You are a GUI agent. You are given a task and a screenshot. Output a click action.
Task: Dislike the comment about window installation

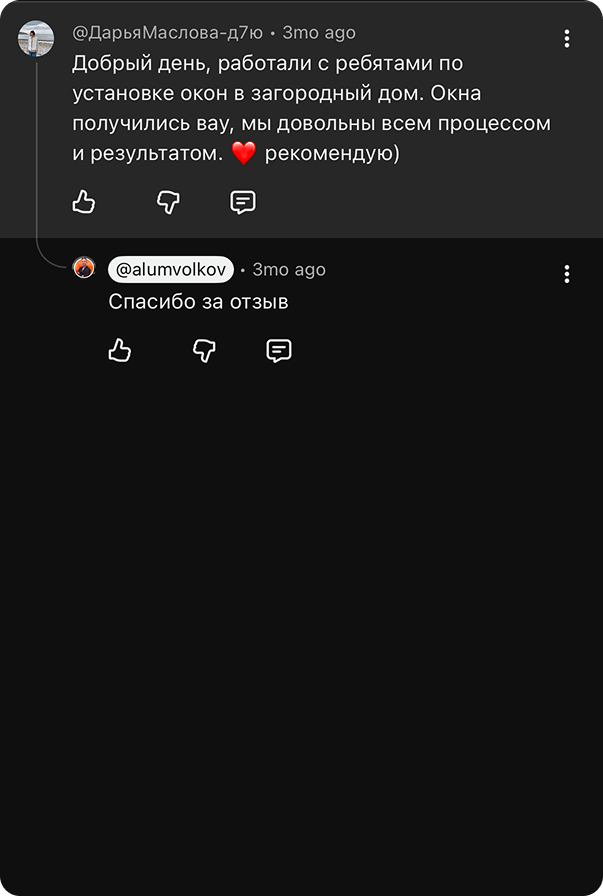(168, 202)
